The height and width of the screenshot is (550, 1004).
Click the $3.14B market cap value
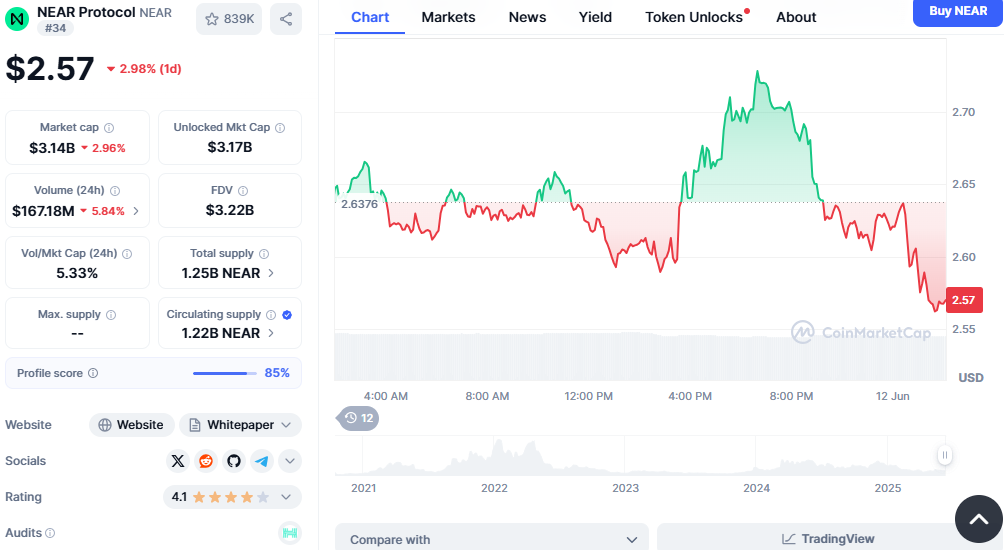[52, 148]
